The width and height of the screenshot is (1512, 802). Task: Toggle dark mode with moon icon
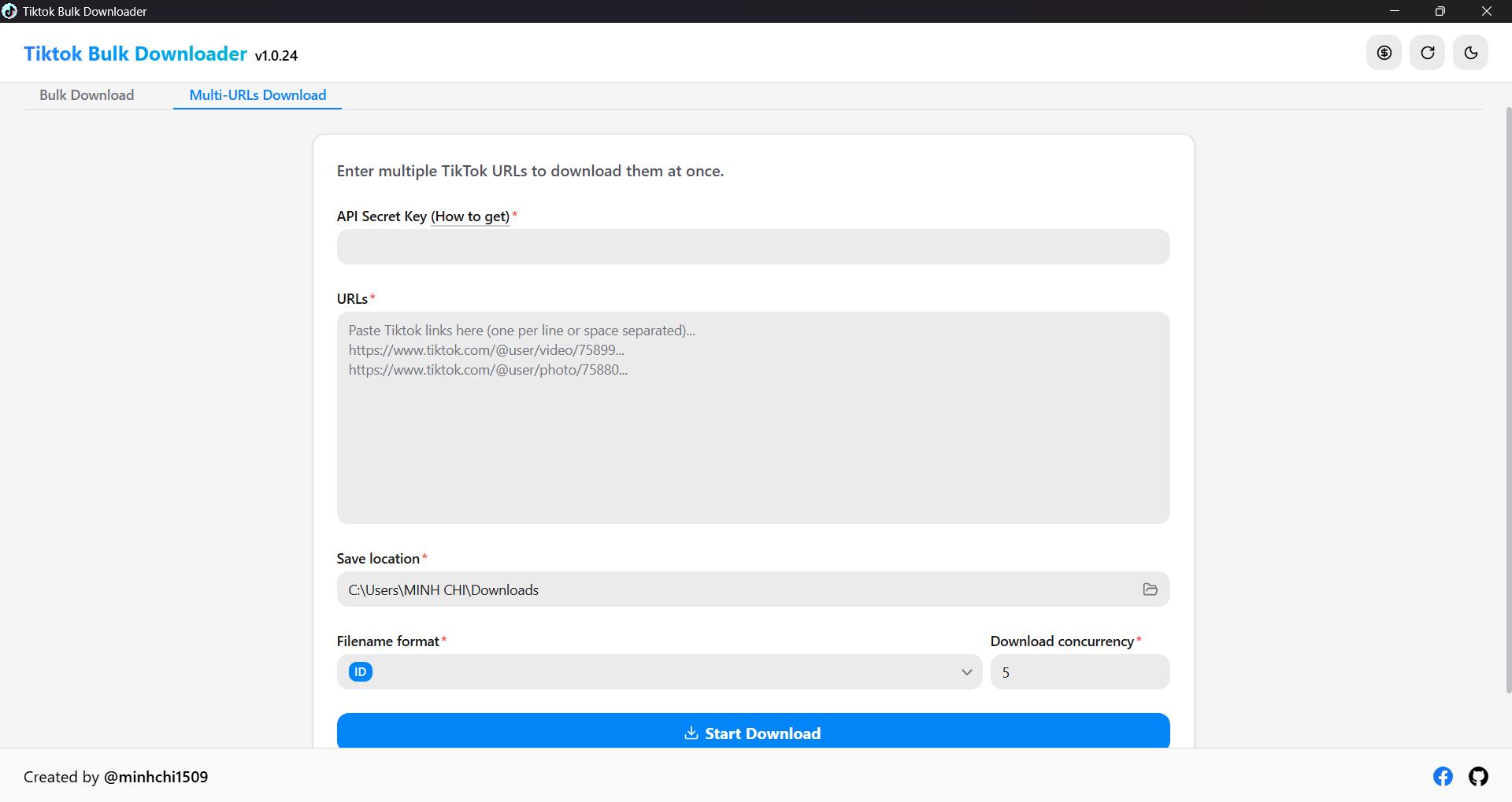point(1470,53)
